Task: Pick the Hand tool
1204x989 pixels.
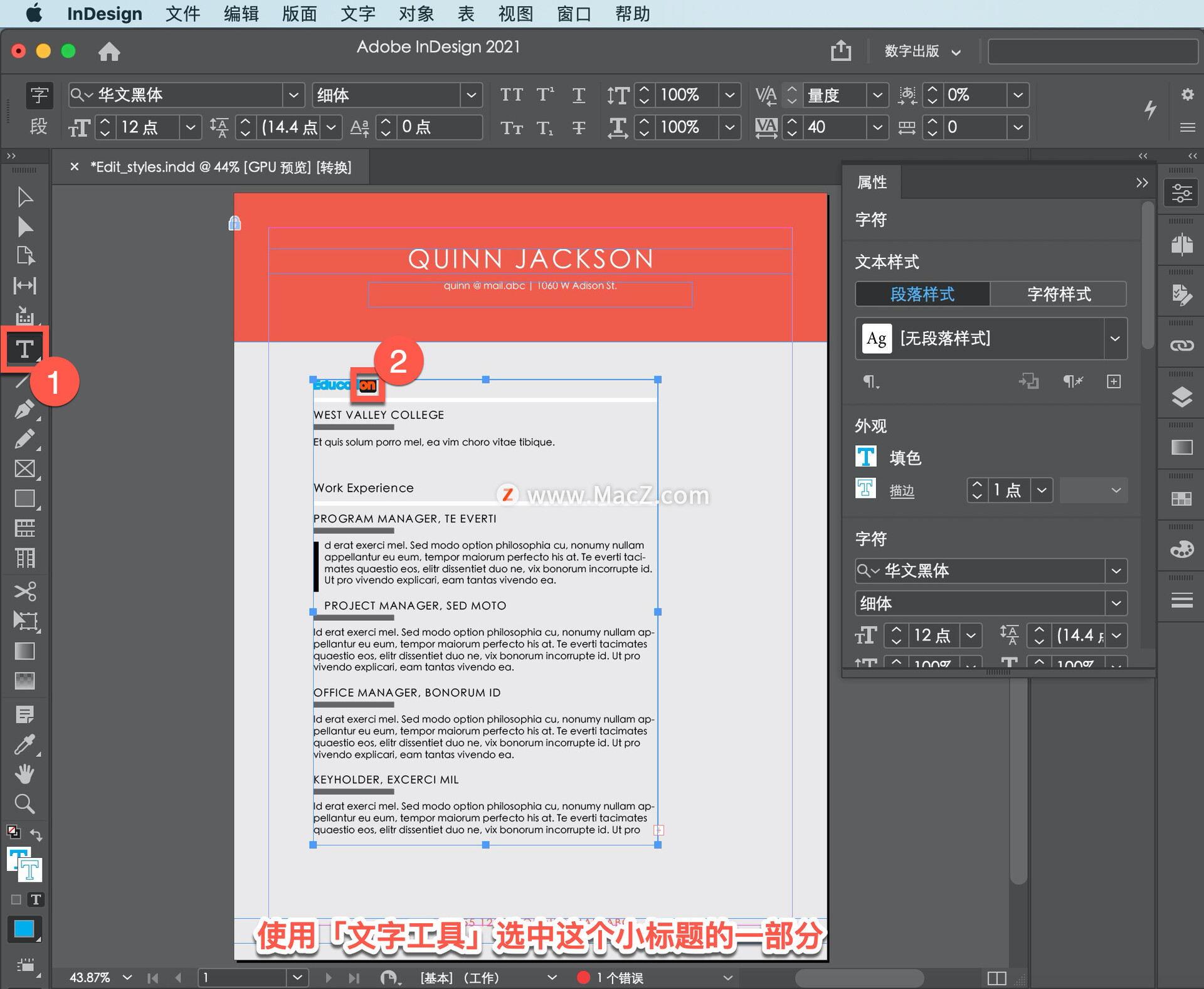Action: pyautogui.click(x=24, y=775)
